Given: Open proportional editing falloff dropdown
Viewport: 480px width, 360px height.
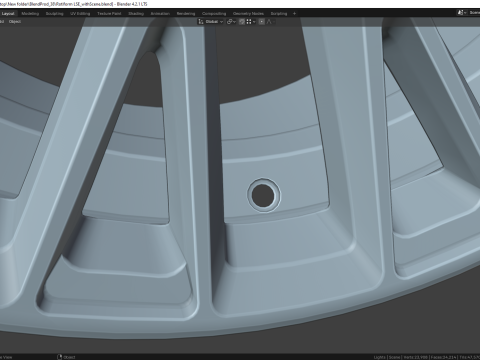Looking at the screenshot, I should click(x=270, y=22).
